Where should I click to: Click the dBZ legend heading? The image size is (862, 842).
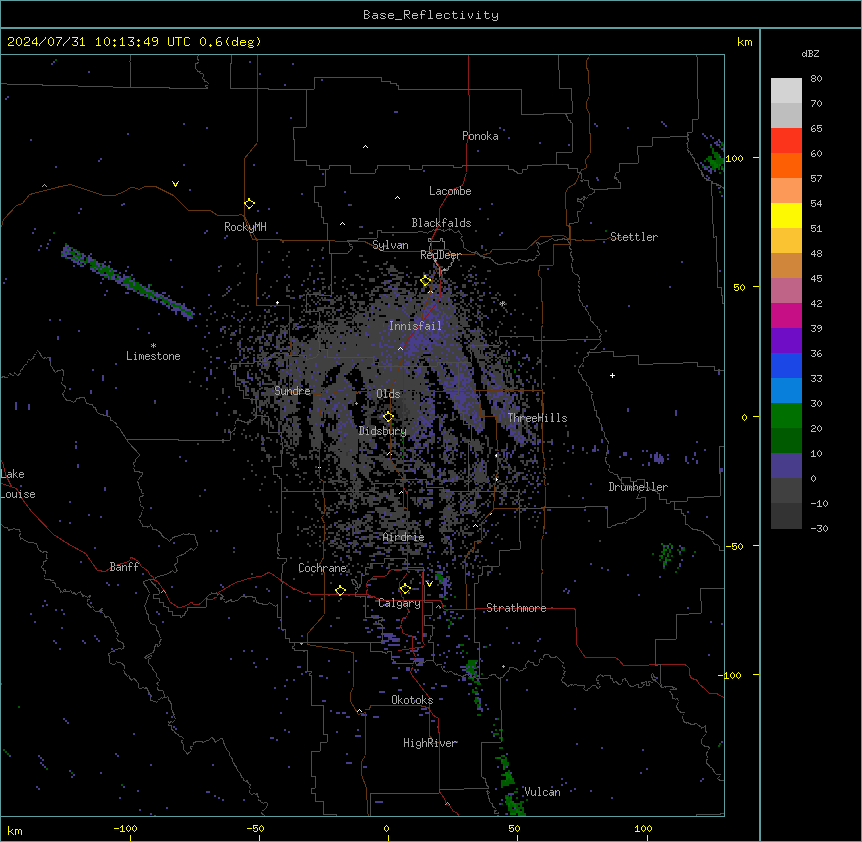pyautogui.click(x=810, y=54)
